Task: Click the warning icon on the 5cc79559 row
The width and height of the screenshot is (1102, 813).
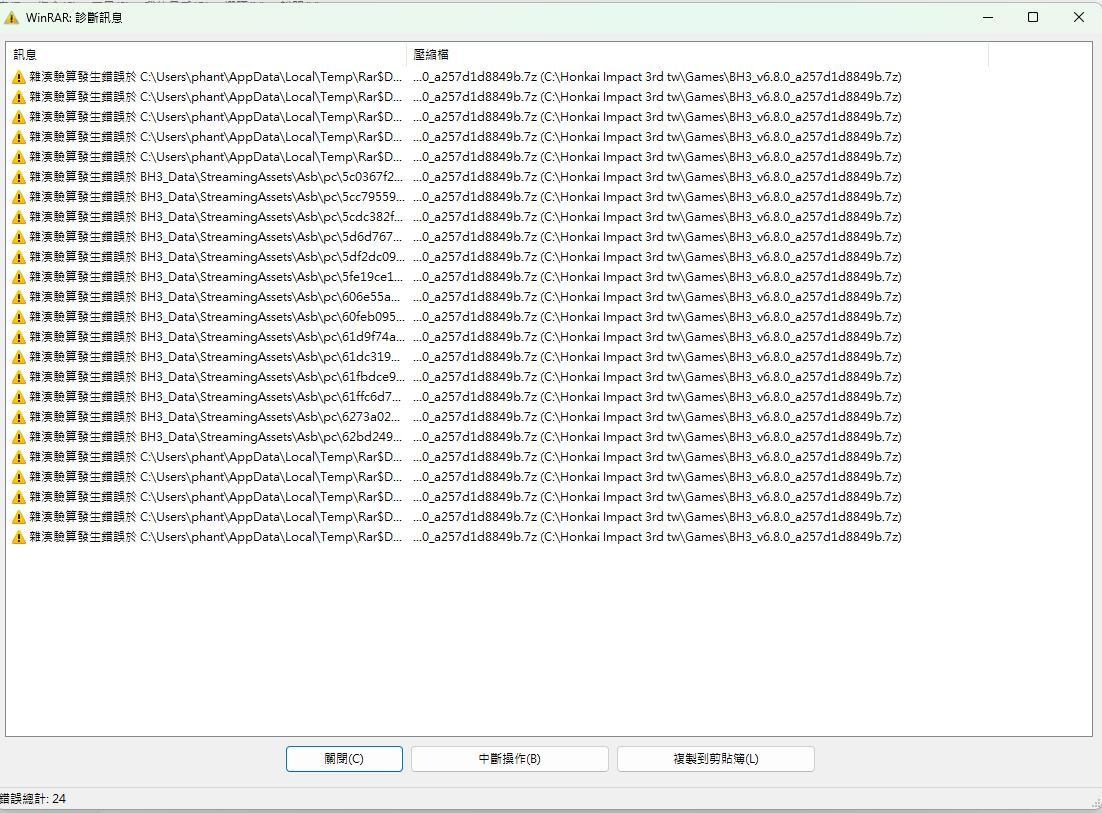Action: tap(19, 197)
